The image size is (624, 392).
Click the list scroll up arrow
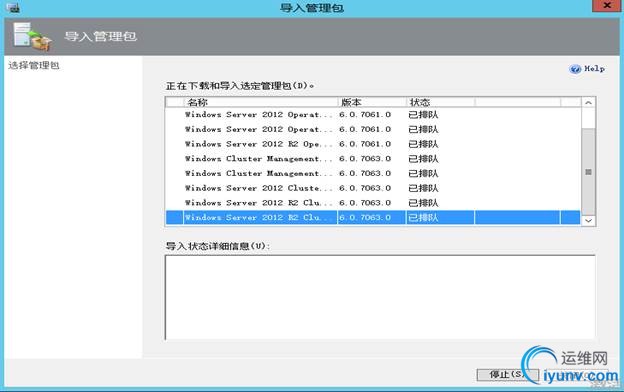click(x=588, y=103)
